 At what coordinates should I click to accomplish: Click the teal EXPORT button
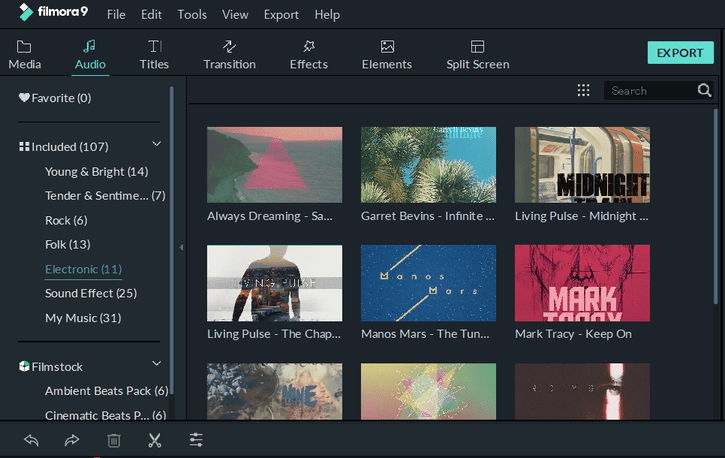[x=680, y=53]
